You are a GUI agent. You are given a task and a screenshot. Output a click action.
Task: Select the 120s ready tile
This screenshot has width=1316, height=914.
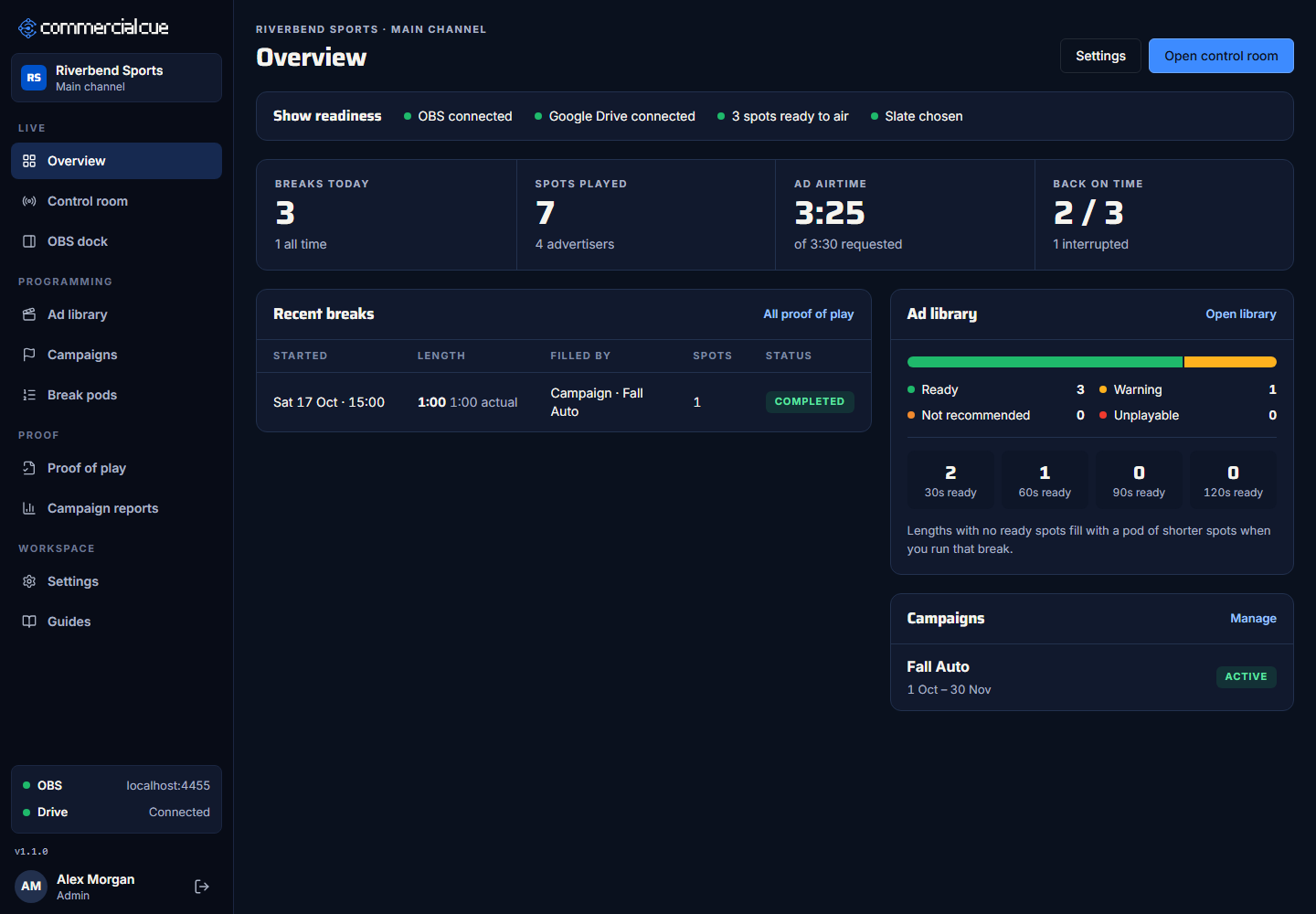tap(1233, 480)
